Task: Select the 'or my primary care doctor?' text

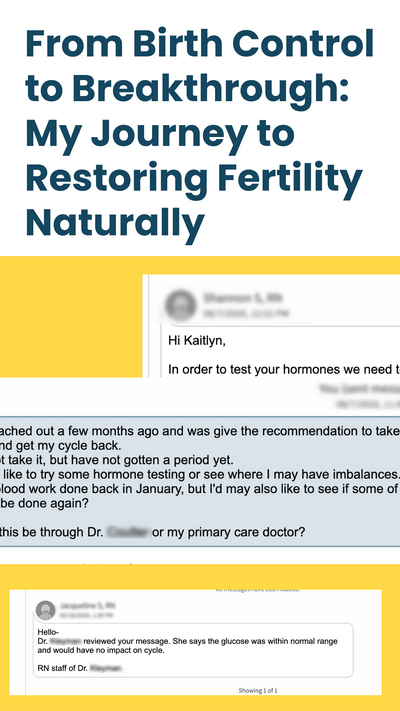Action: (228, 532)
